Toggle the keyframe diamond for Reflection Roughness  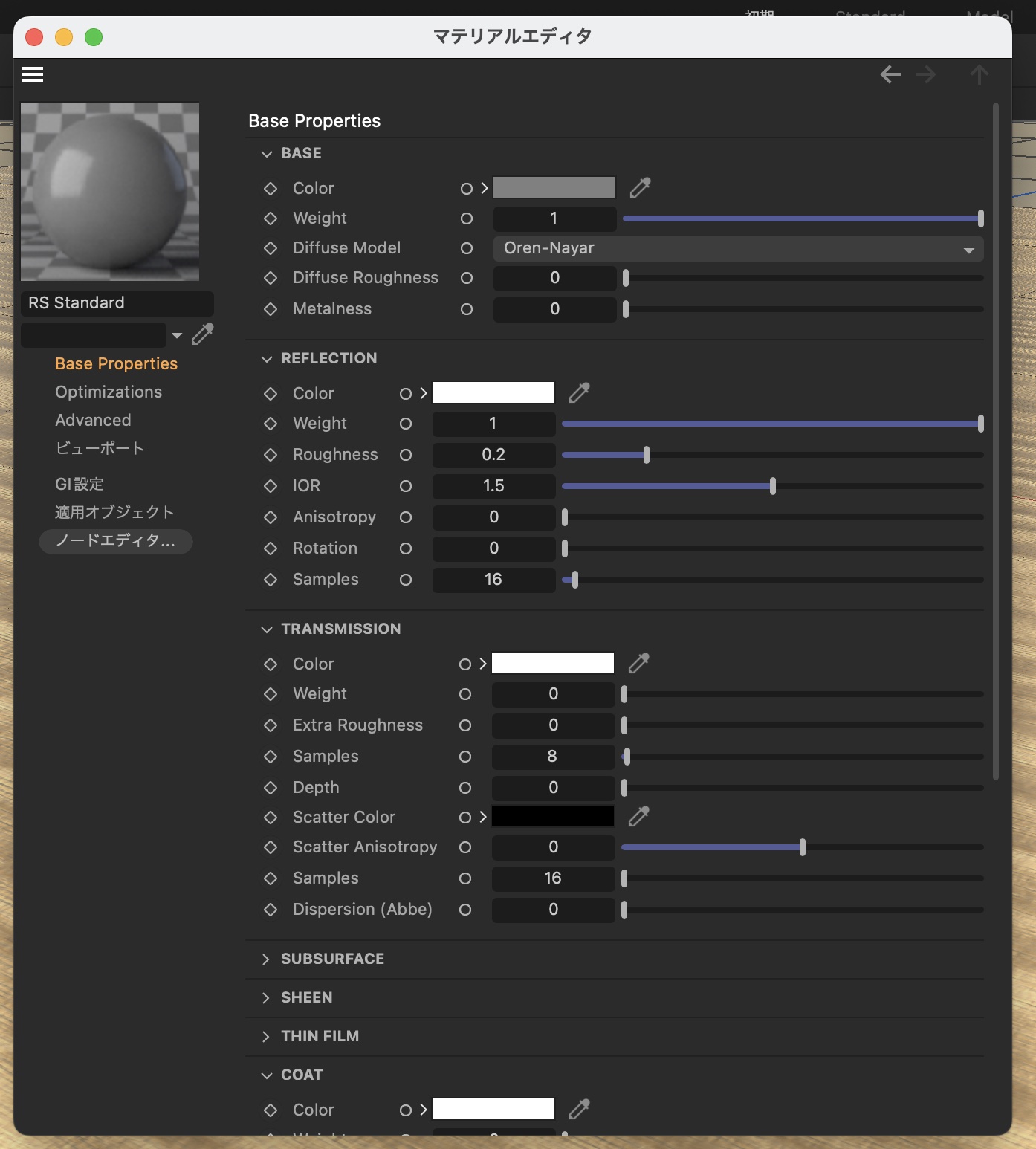tap(271, 455)
